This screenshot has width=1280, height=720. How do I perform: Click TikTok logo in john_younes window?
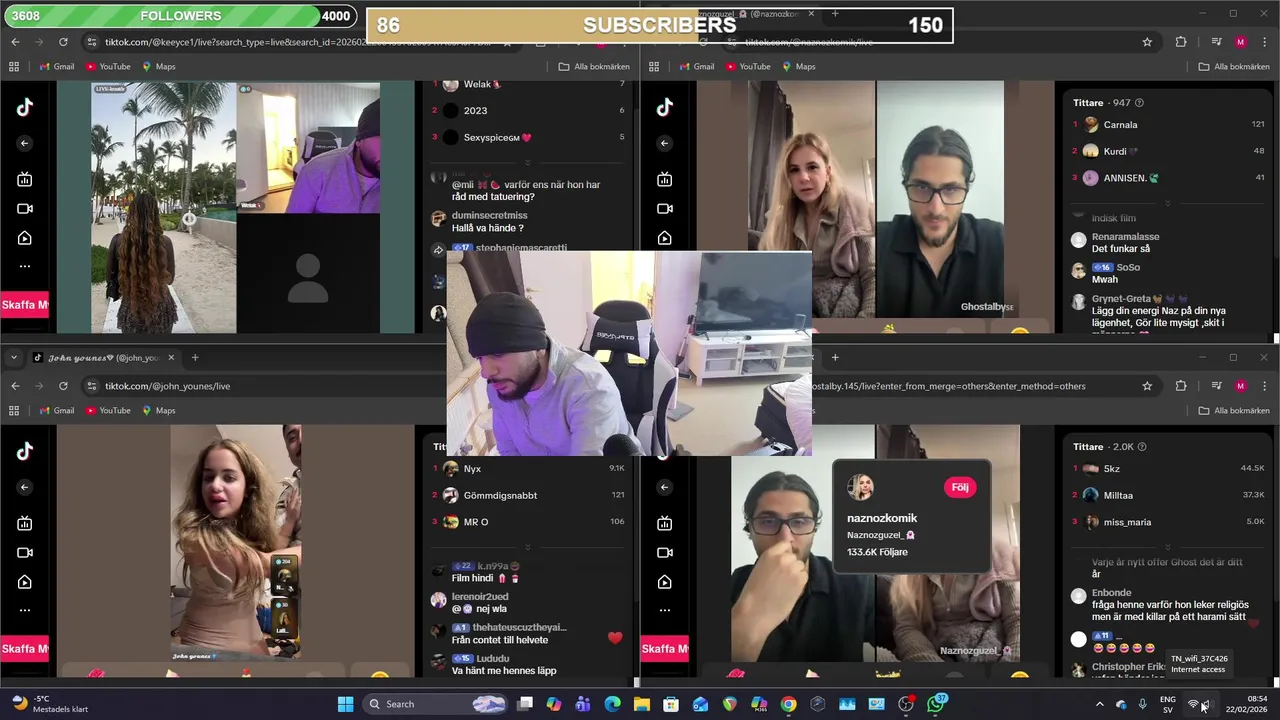[x=25, y=452]
